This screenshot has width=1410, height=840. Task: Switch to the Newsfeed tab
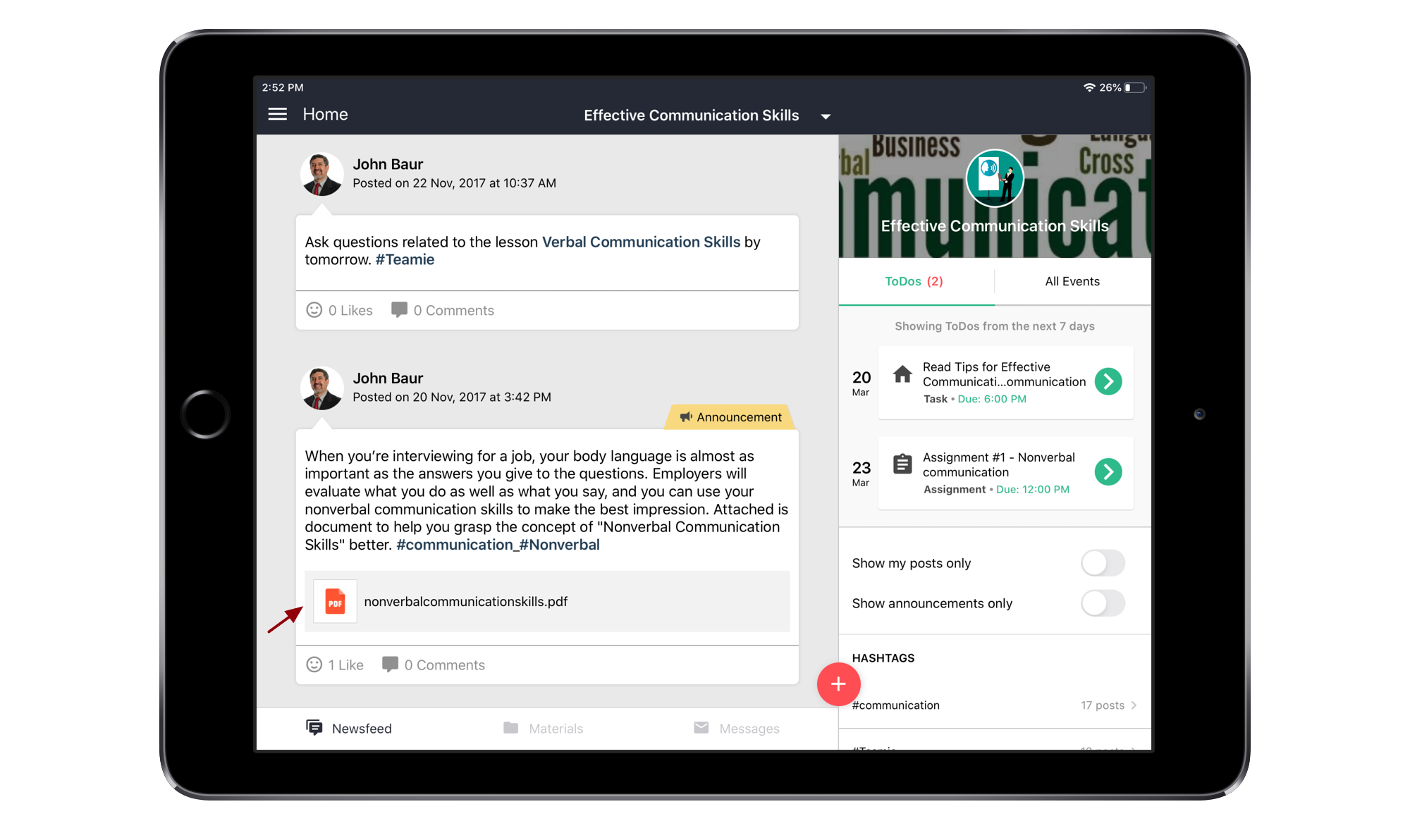click(349, 728)
